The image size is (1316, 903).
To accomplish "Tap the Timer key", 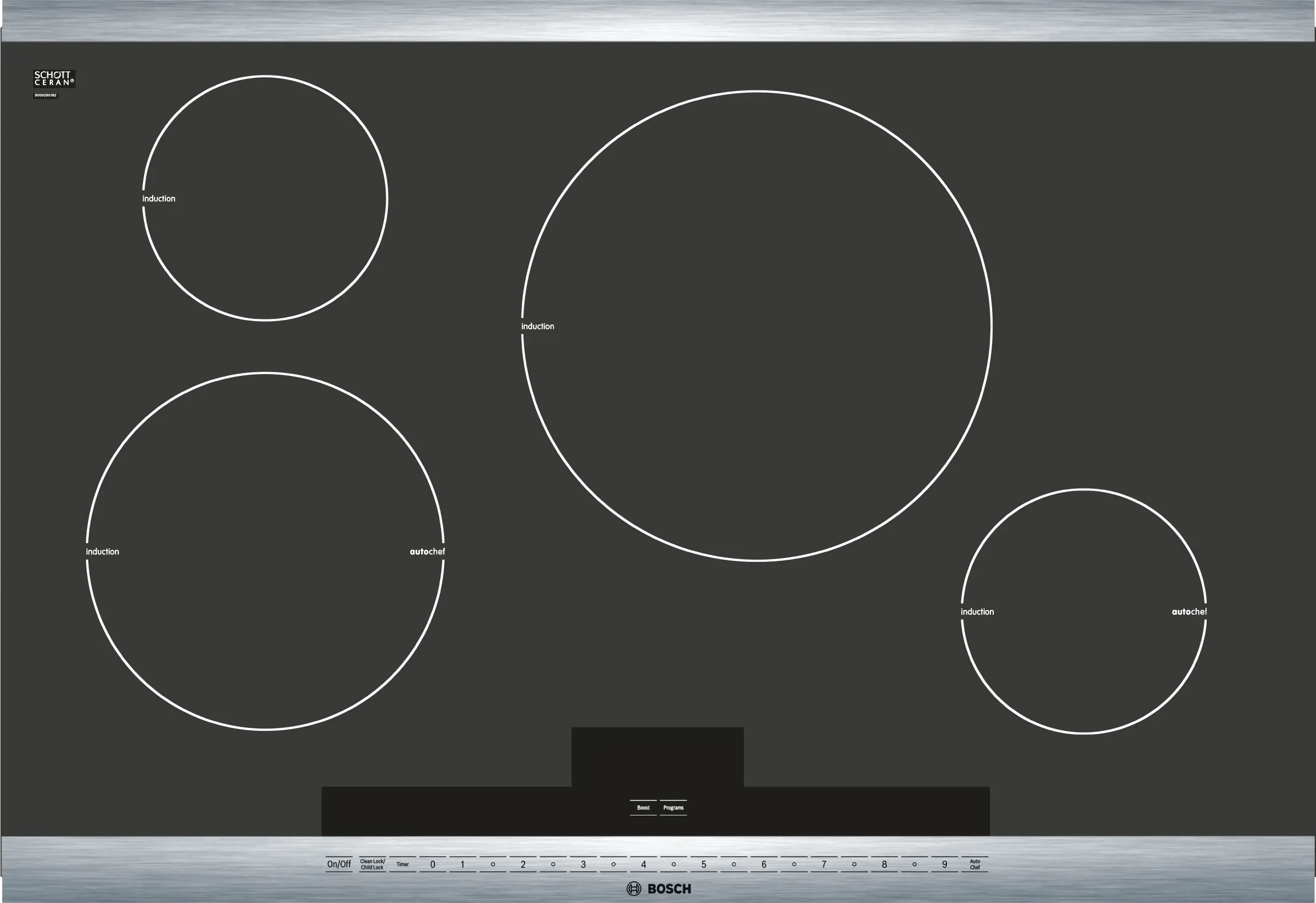I will [x=402, y=864].
